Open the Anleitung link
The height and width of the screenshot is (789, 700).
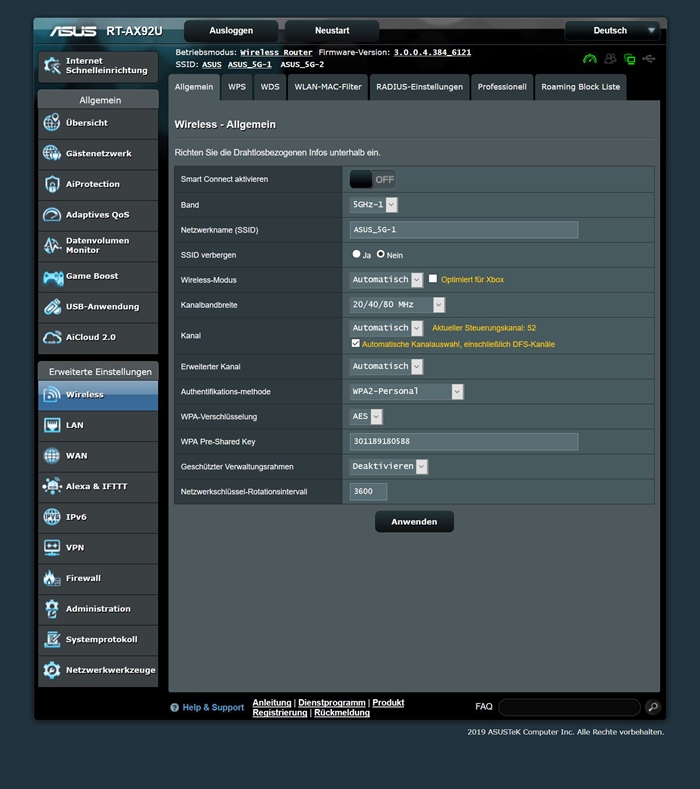coord(272,702)
